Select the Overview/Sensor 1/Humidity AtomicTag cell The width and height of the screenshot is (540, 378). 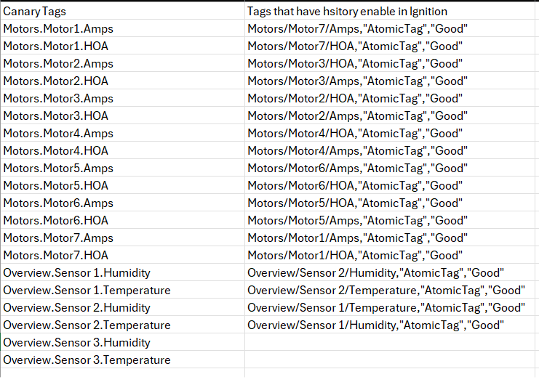391,325
